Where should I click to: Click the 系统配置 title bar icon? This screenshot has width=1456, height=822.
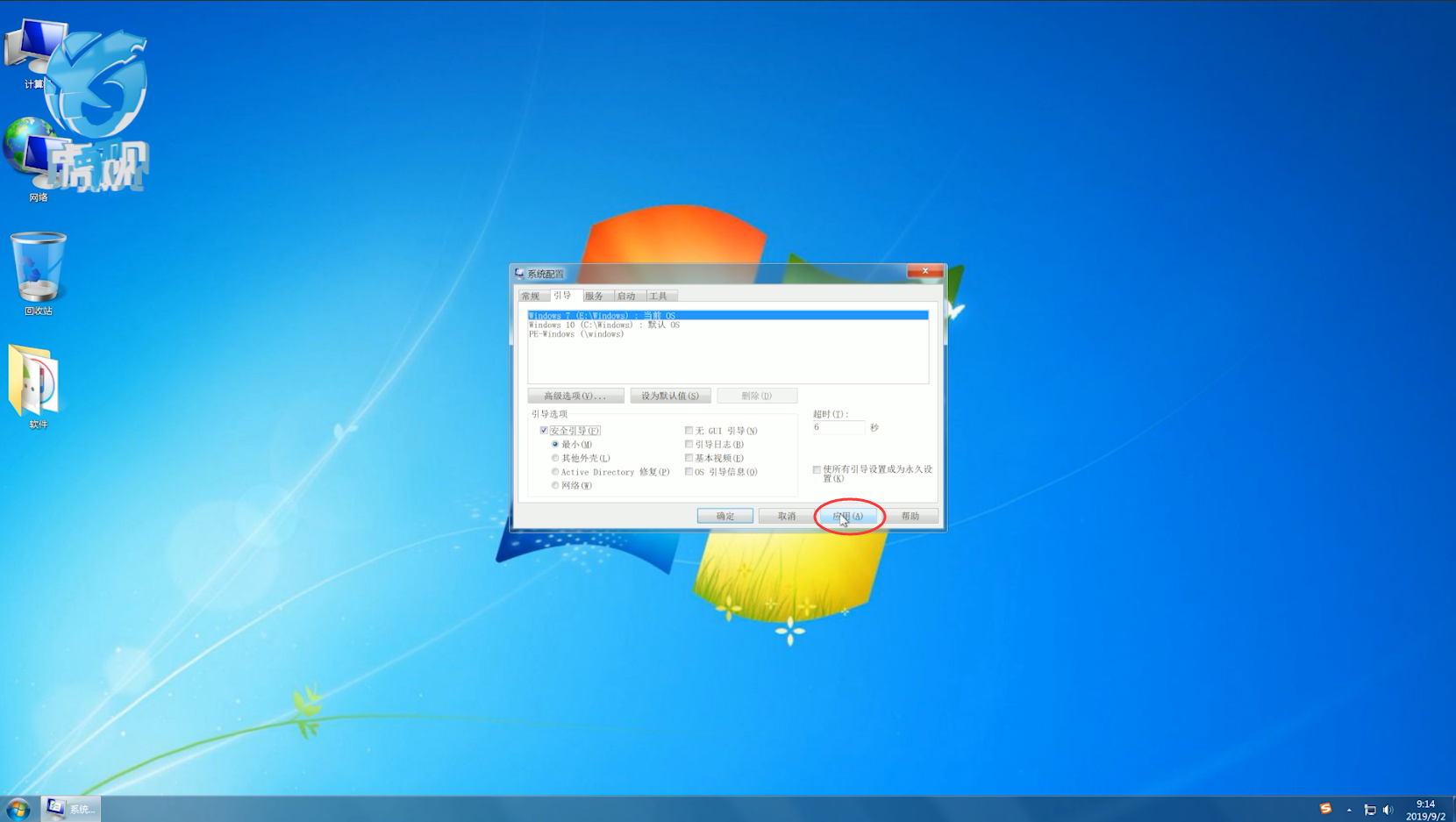519,274
